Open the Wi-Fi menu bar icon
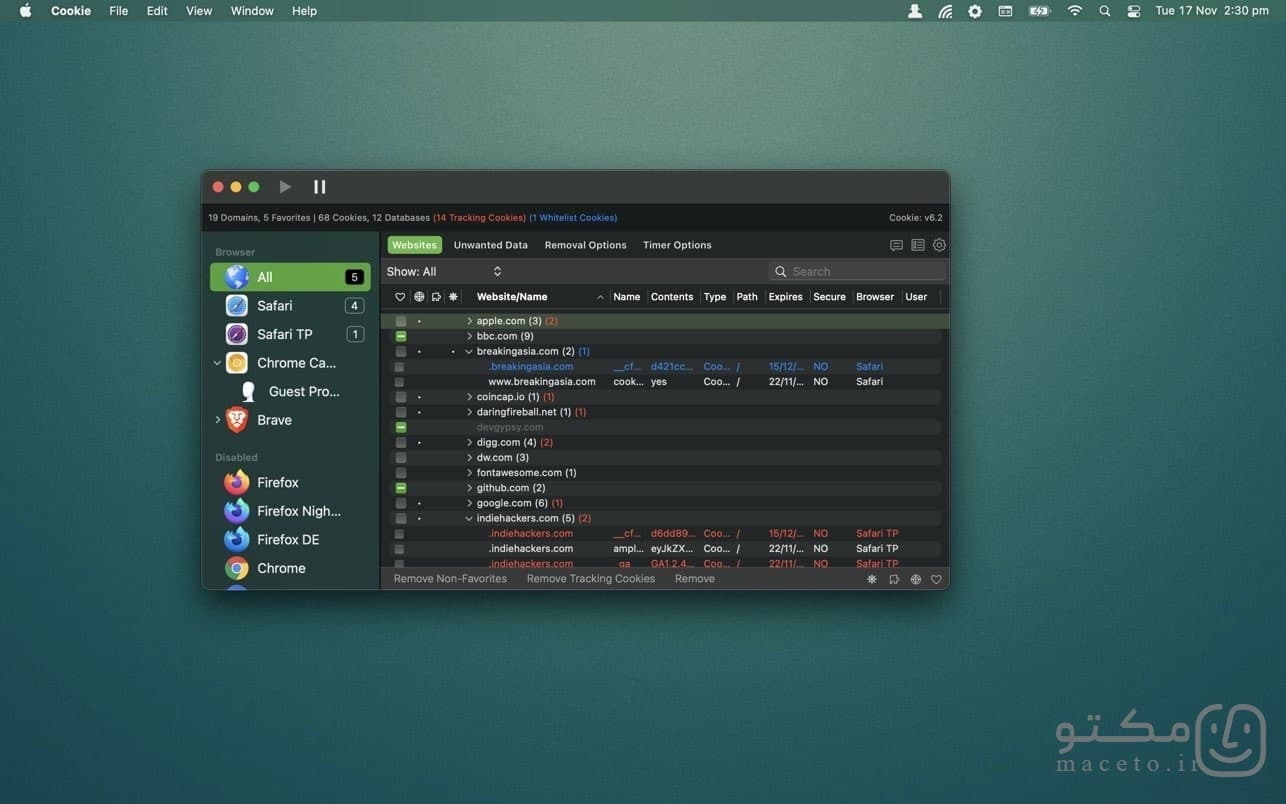The height and width of the screenshot is (804, 1286). click(1075, 11)
